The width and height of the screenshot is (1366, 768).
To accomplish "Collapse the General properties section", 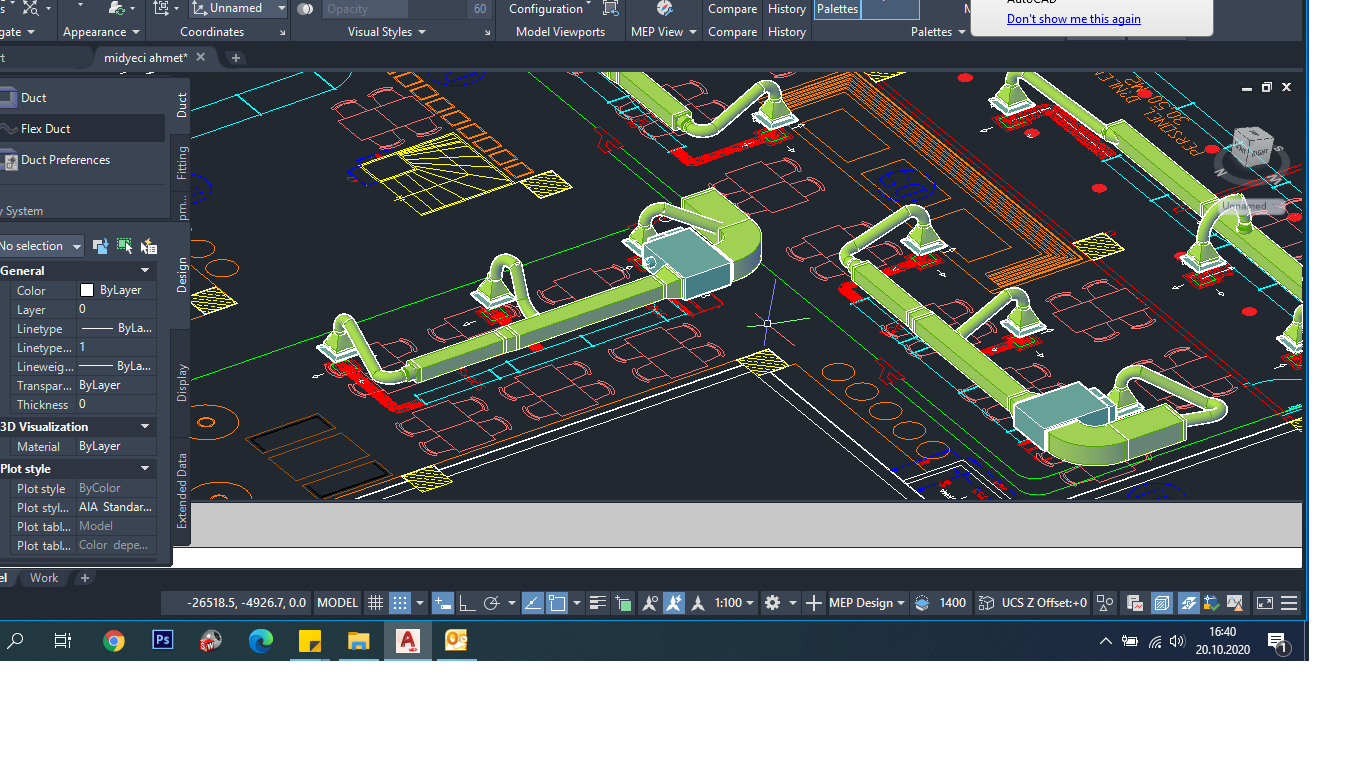I will pos(145,271).
